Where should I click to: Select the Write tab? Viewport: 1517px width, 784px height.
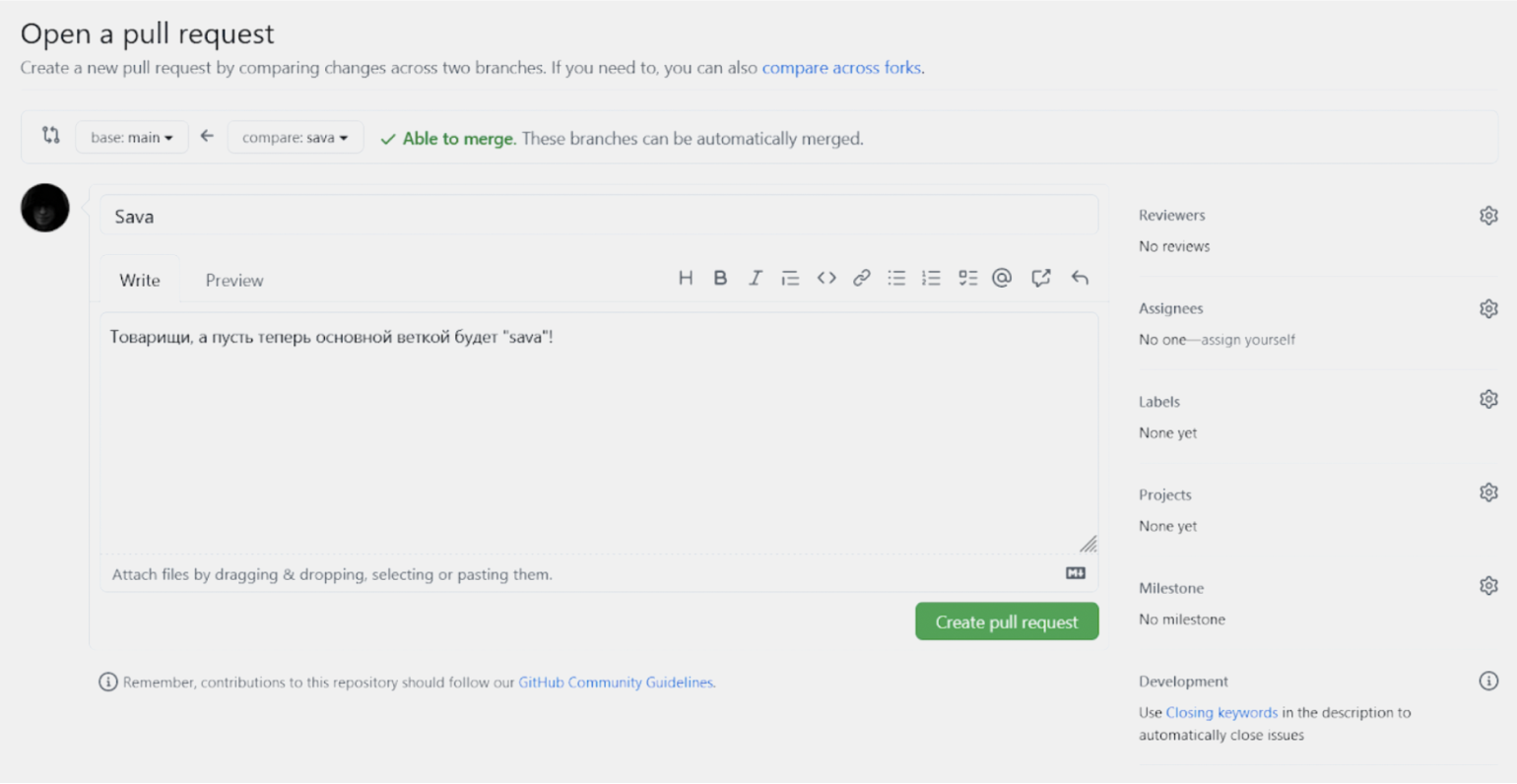pyautogui.click(x=140, y=281)
